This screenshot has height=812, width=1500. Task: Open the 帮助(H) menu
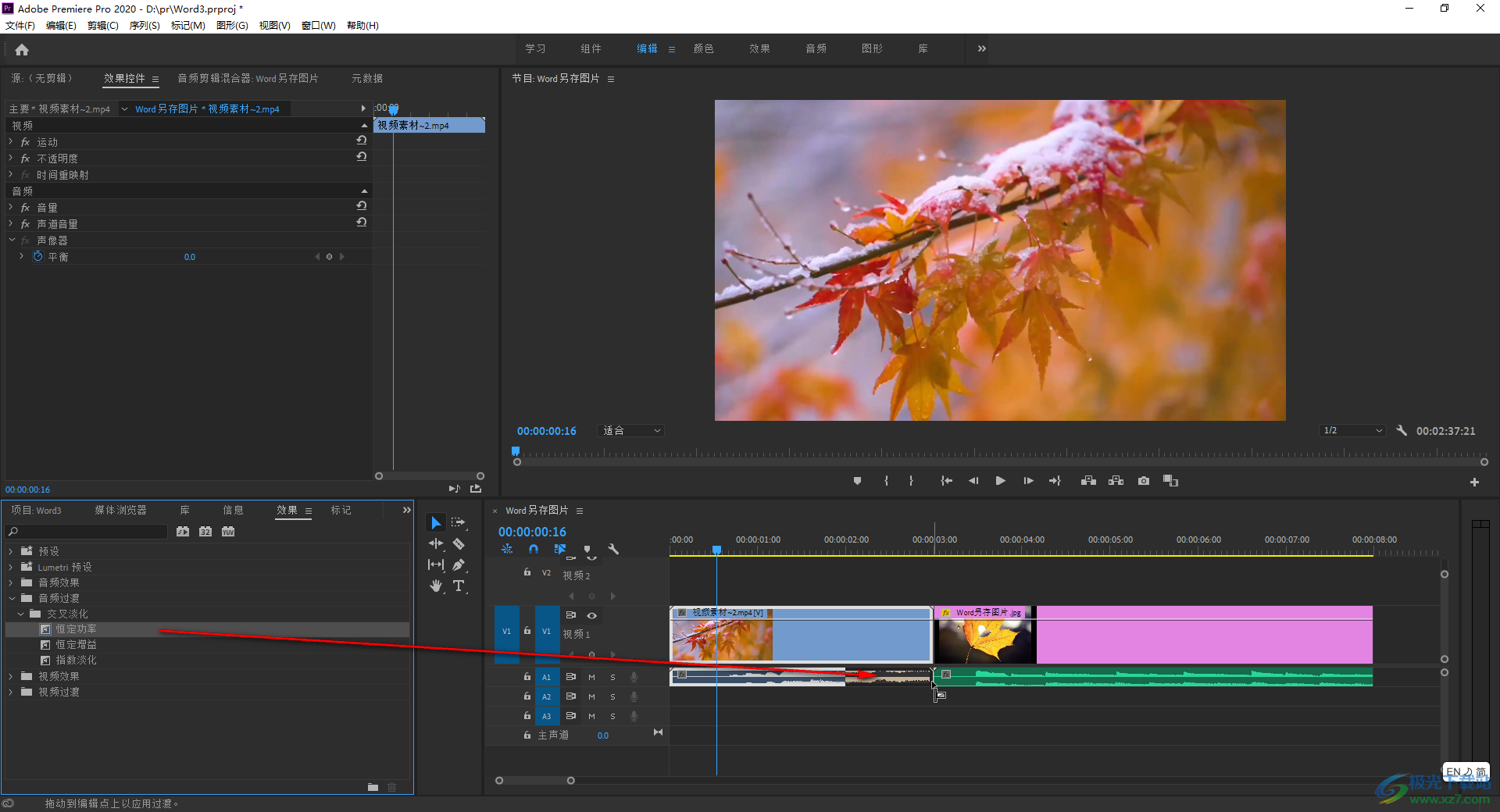pyautogui.click(x=362, y=26)
